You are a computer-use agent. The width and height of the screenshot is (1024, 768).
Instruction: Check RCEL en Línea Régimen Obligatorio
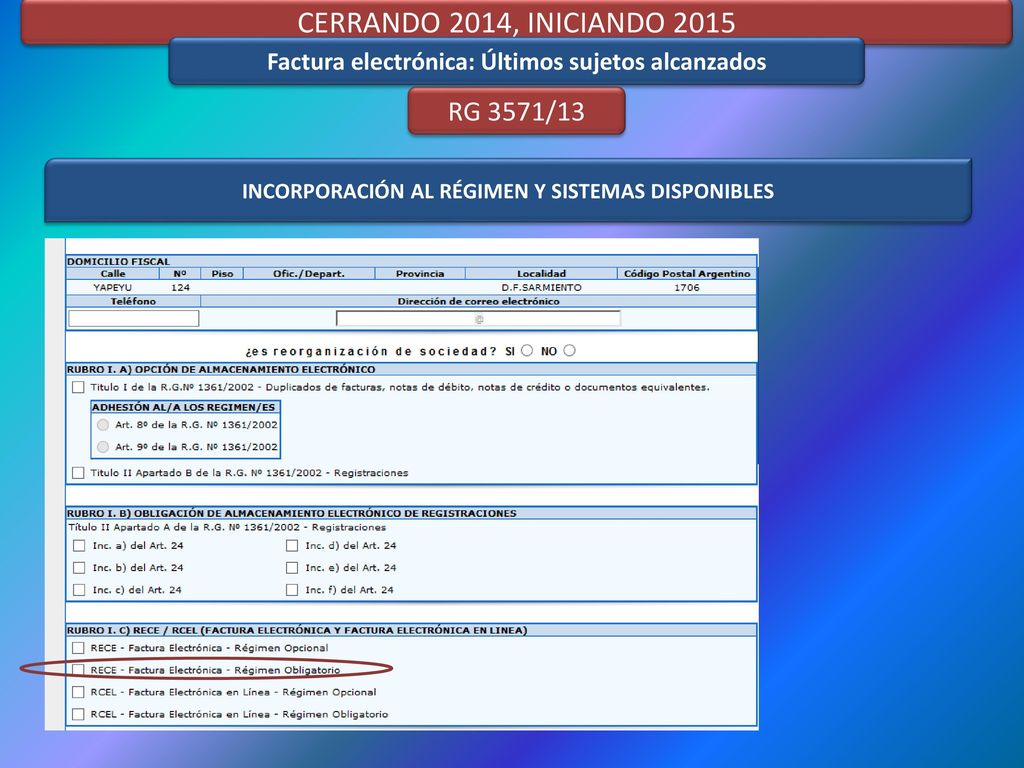tap(78, 714)
